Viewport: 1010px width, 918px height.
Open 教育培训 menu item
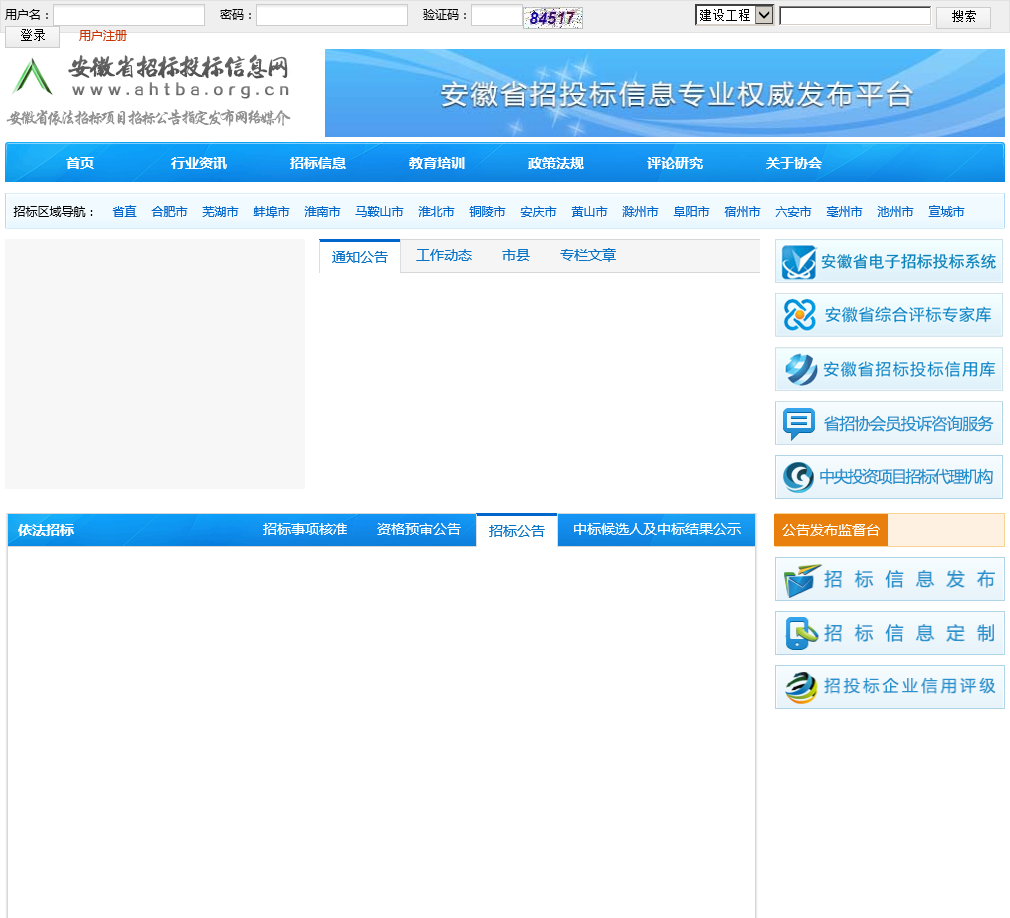[x=437, y=163]
